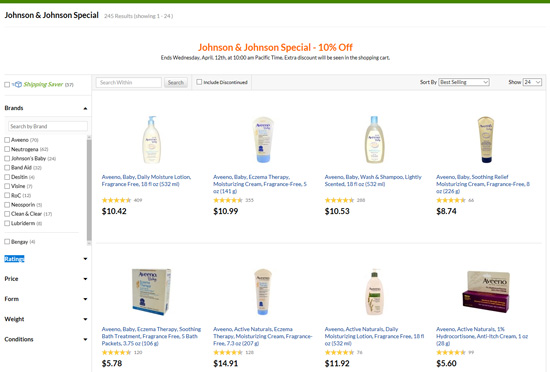Click the brands list scrollbar

89,189
